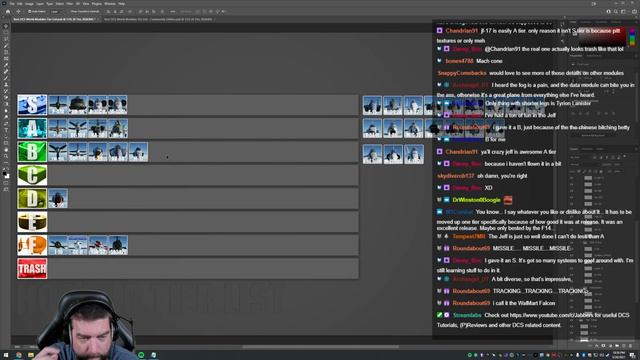Open Chrome from the taskbar

click(19, 355)
